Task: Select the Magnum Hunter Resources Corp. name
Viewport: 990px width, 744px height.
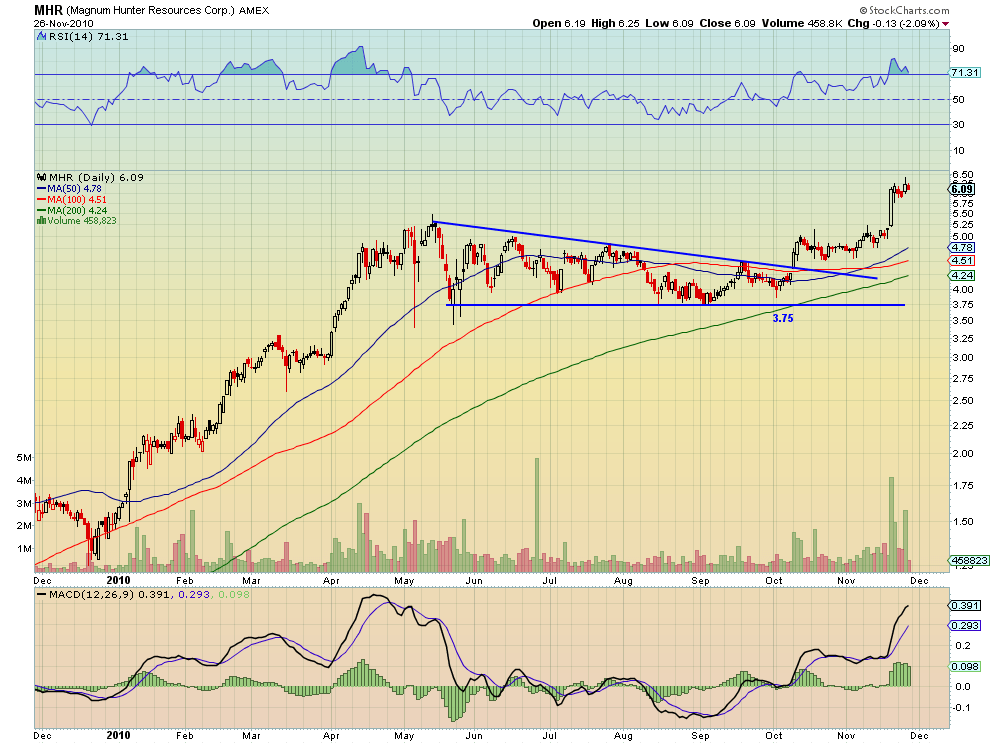Action: (150, 11)
